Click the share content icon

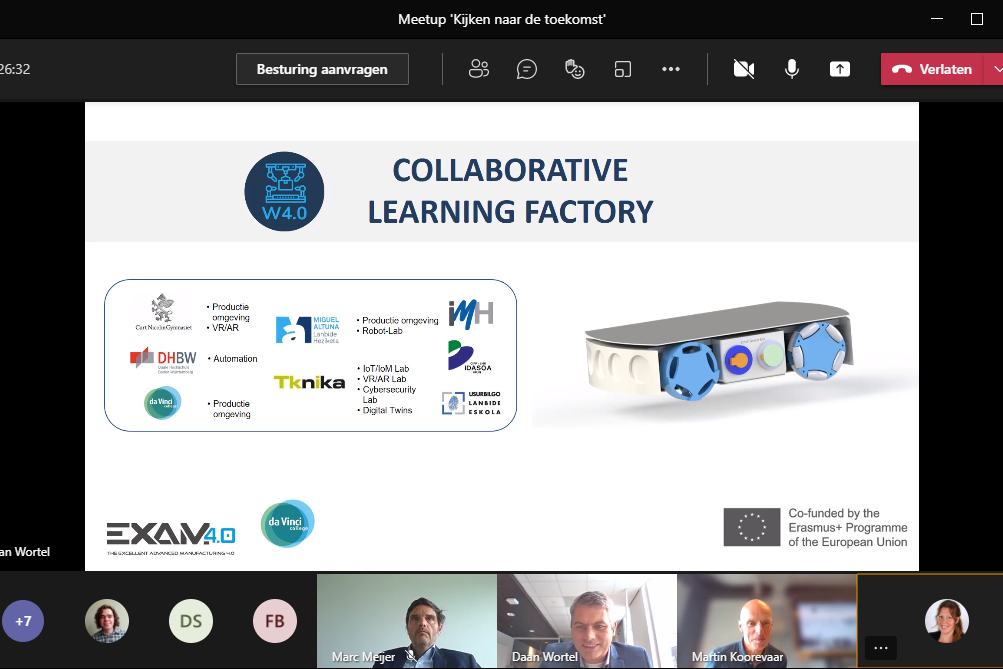pyautogui.click(x=840, y=69)
